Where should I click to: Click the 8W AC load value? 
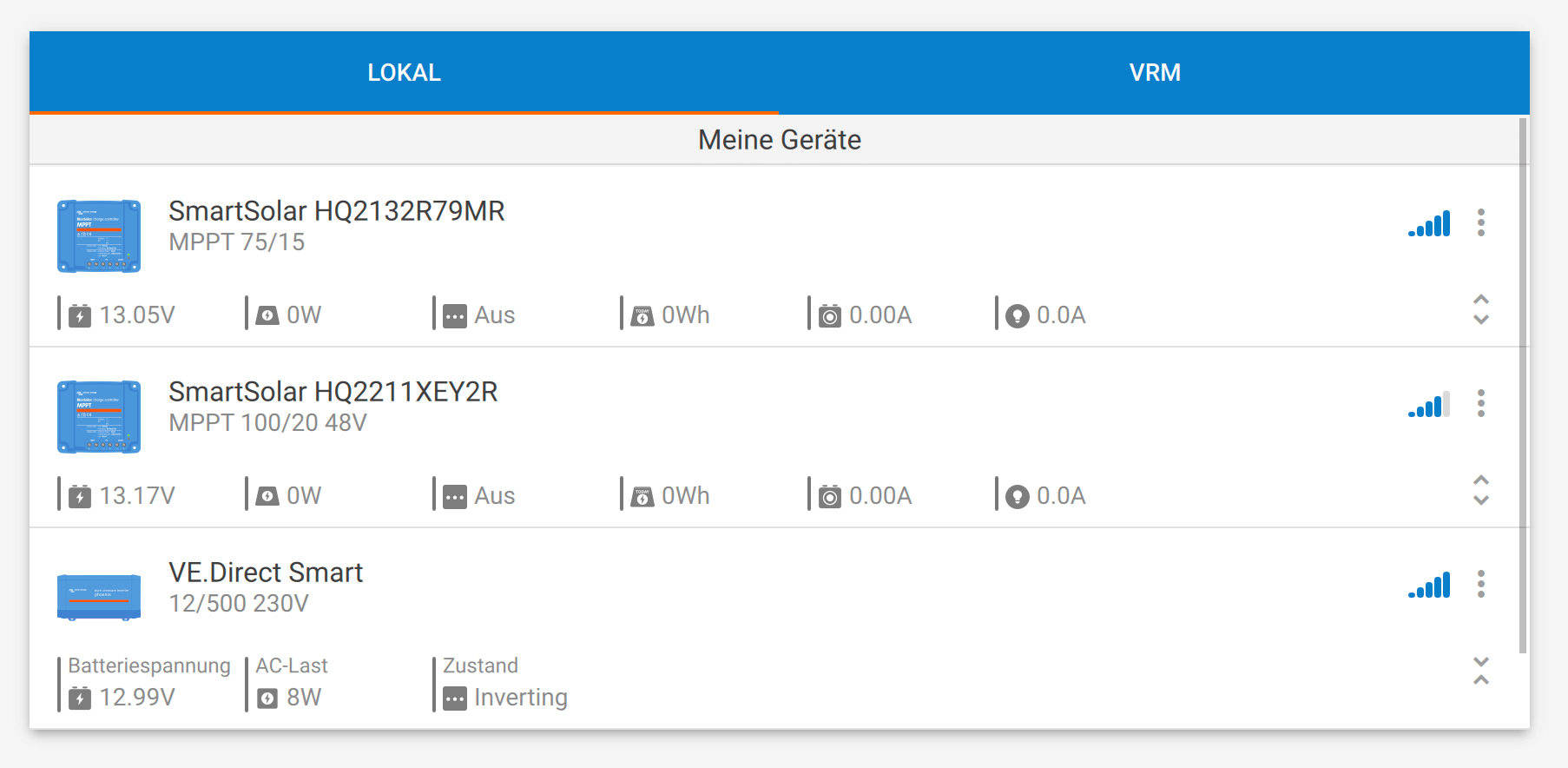pos(304,697)
